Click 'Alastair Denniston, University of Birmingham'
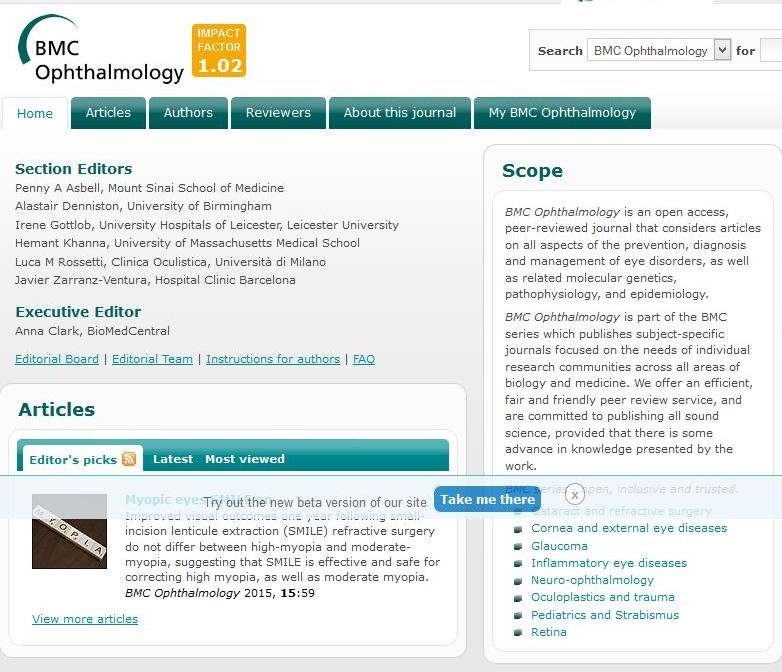The image size is (782, 672). 143,206
